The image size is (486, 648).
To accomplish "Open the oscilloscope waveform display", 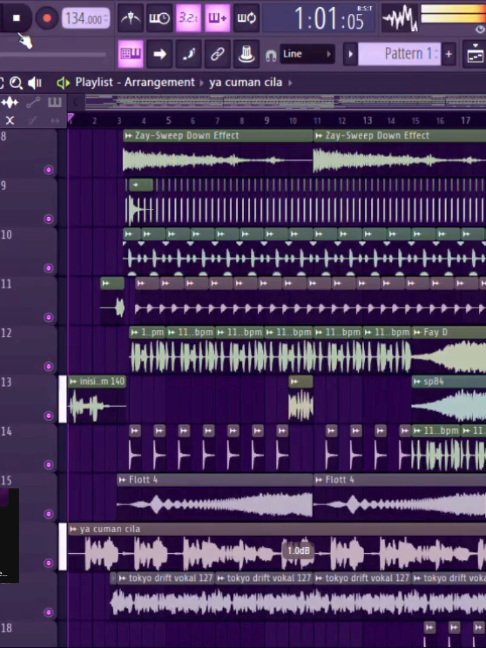I will pyautogui.click(x=399, y=18).
